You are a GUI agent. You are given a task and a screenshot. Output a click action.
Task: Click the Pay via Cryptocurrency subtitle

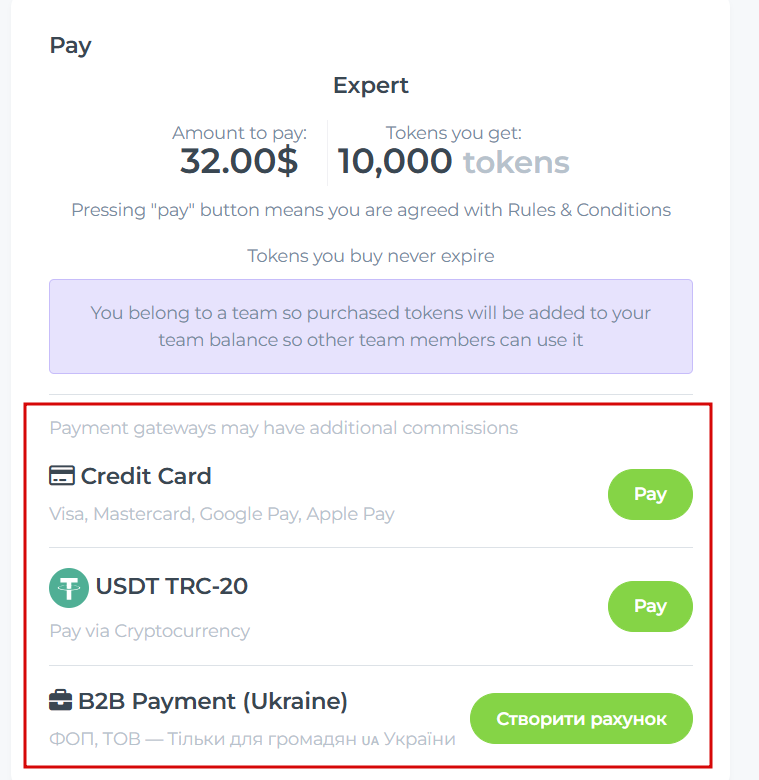tap(150, 631)
